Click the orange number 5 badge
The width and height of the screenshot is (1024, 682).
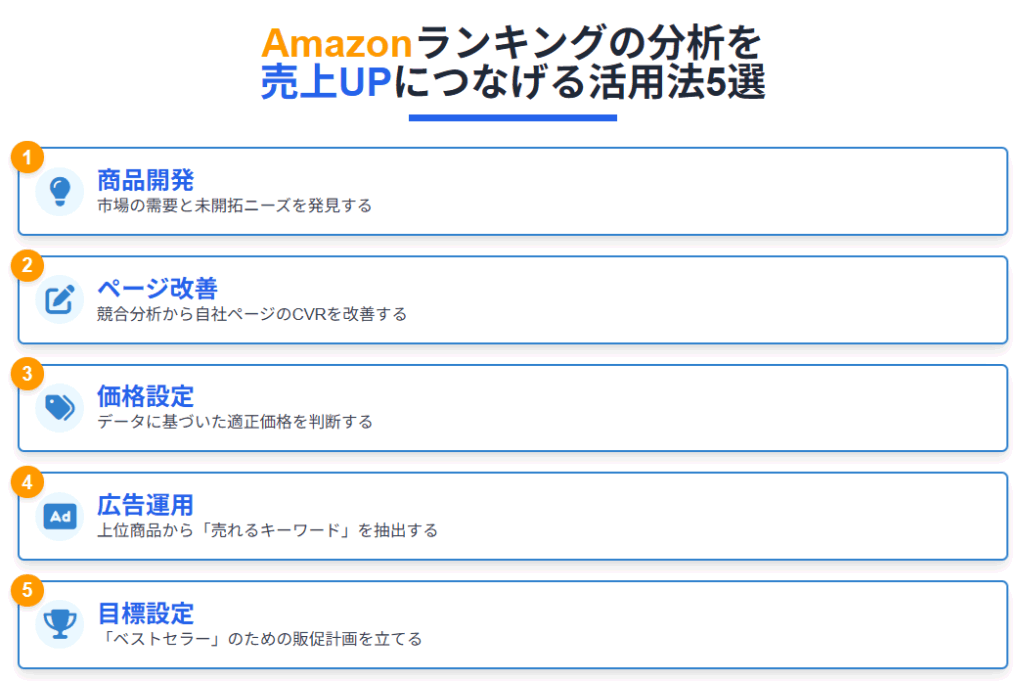click(27, 590)
